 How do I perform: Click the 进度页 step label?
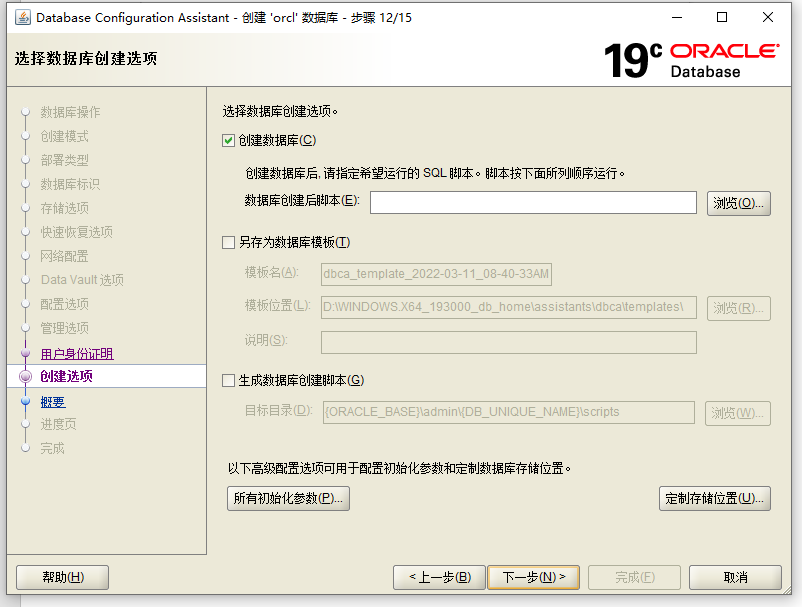(x=58, y=424)
